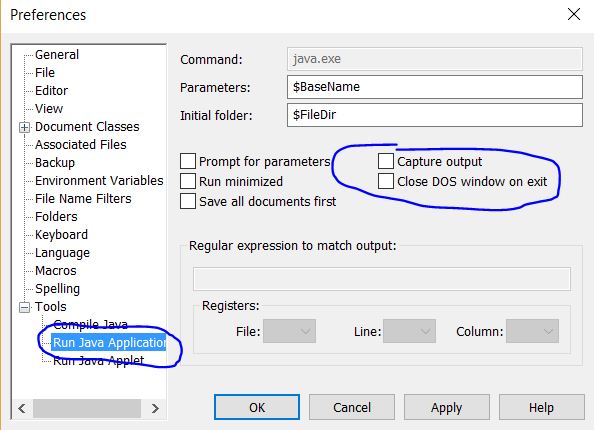Check Close DOS window on exit
The image size is (594, 430).
pos(386,181)
